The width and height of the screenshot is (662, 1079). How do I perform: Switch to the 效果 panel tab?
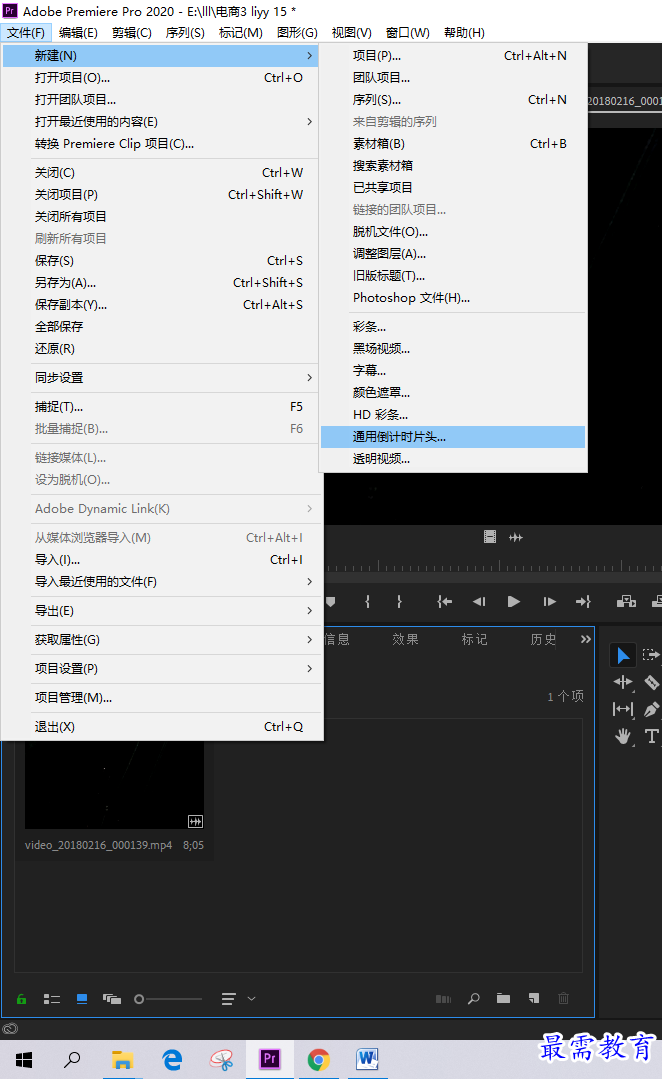[405, 639]
